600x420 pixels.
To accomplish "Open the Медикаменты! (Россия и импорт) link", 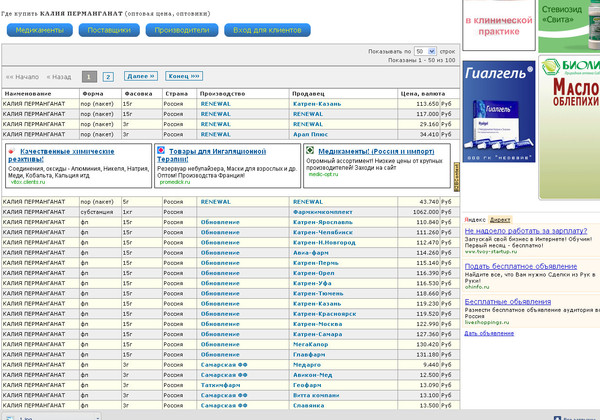I will coord(376,151).
